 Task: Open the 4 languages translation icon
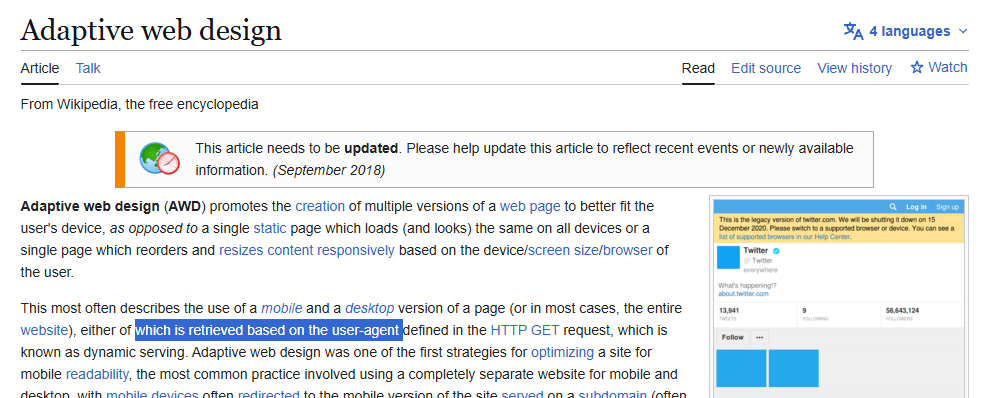tap(853, 31)
